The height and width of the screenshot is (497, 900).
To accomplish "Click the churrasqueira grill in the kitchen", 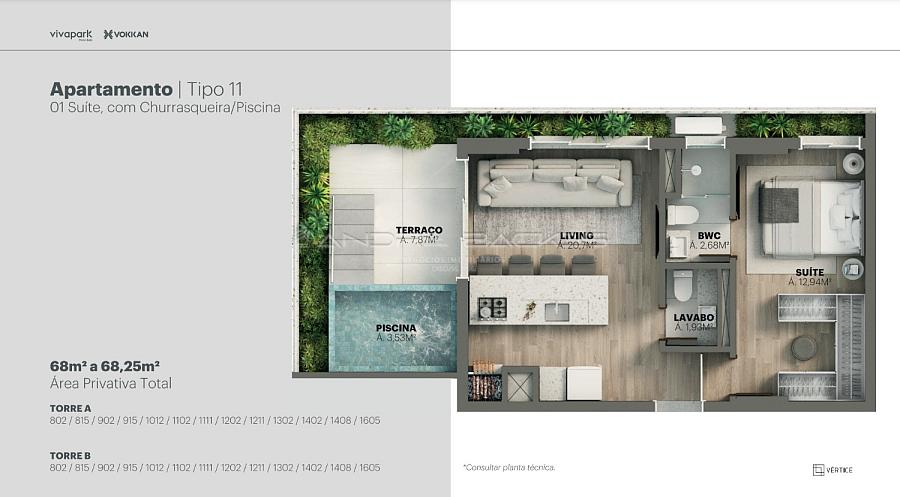I will click(x=485, y=384).
